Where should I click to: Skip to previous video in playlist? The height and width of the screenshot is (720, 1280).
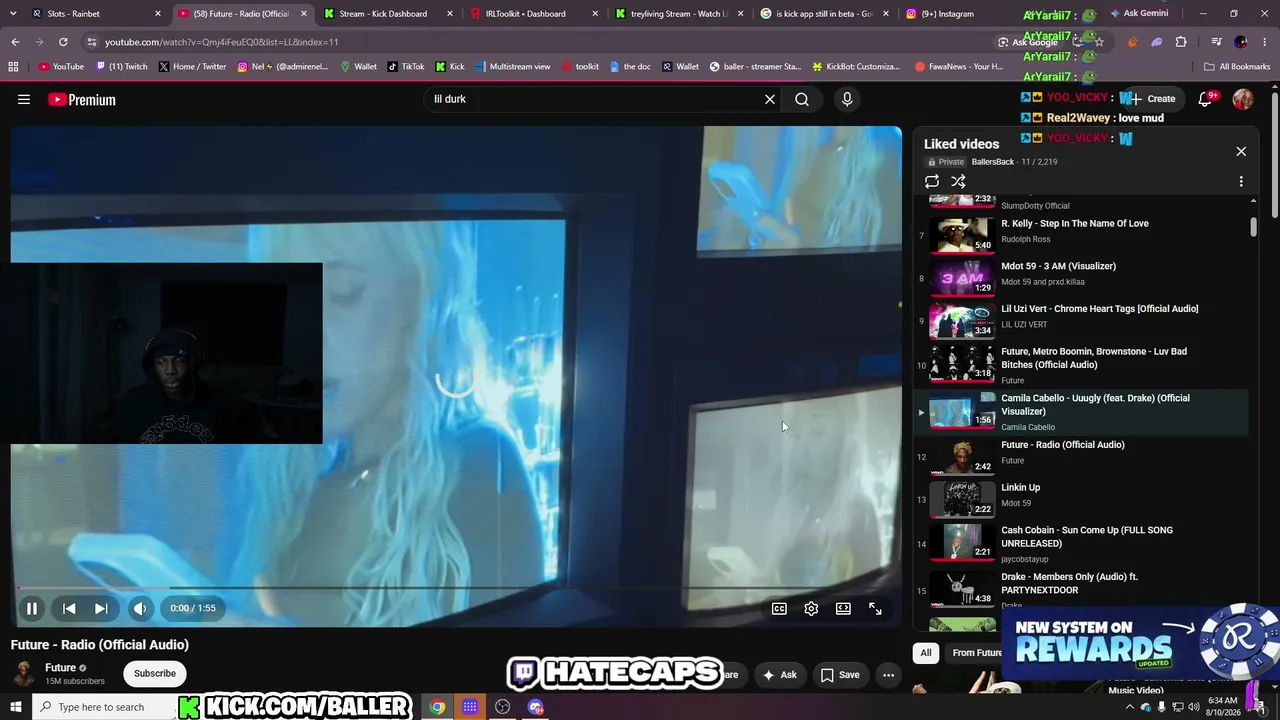[x=69, y=608]
